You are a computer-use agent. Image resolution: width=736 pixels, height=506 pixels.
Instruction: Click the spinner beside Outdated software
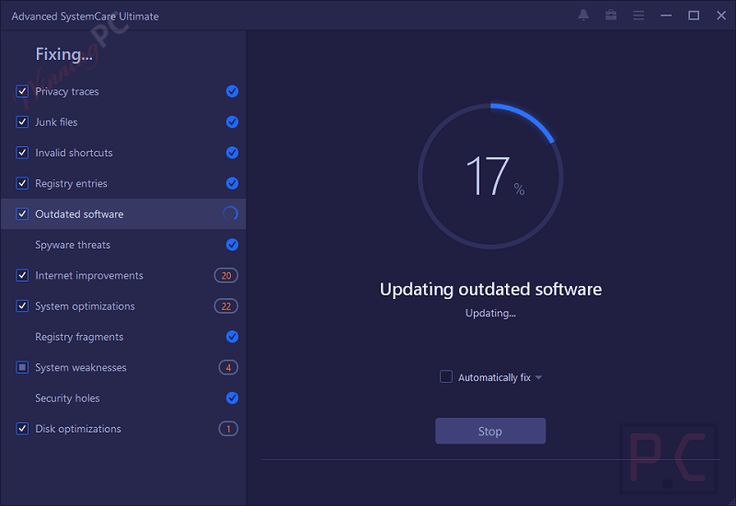[230, 214]
